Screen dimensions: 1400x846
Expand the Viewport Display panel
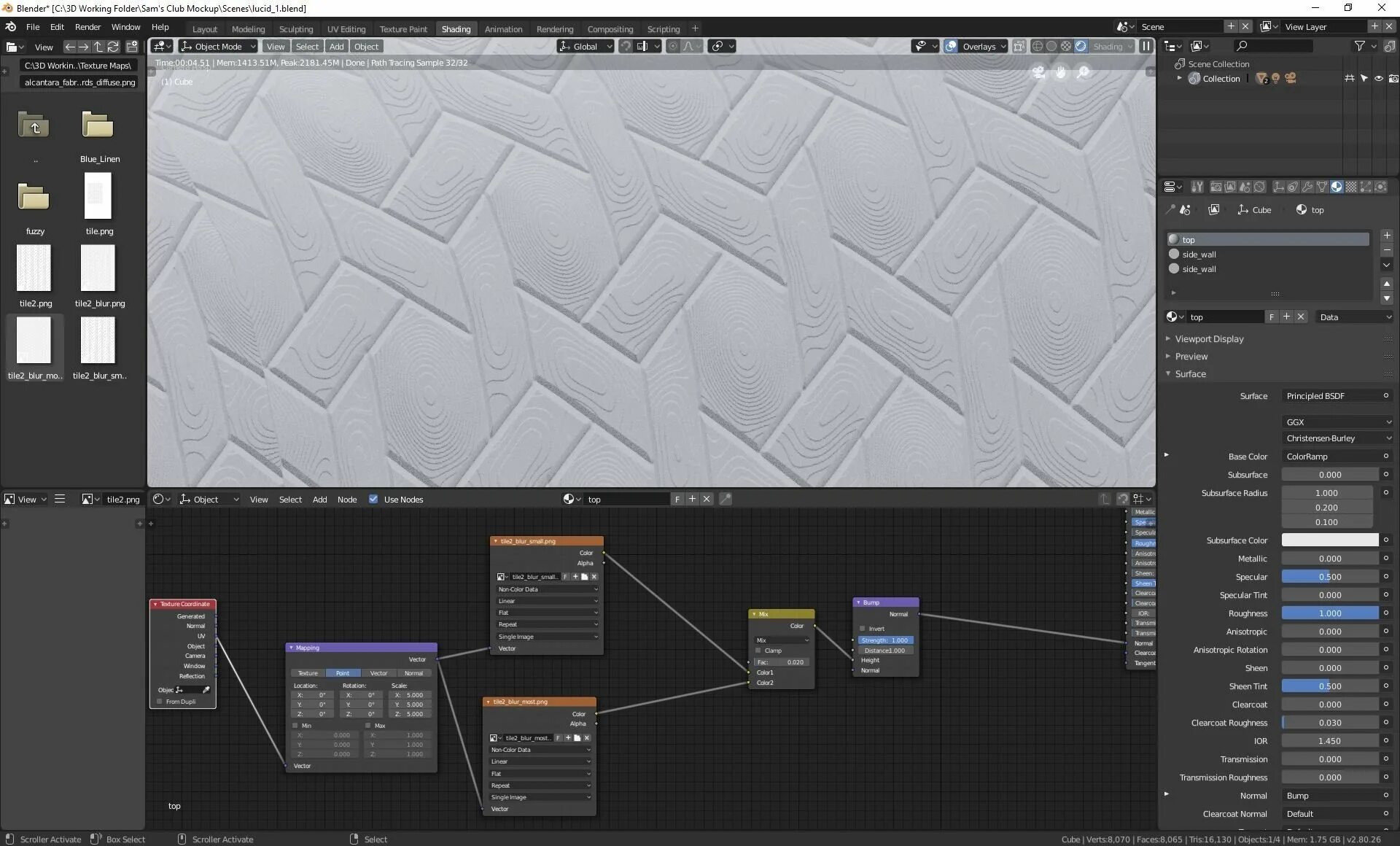tap(1209, 339)
